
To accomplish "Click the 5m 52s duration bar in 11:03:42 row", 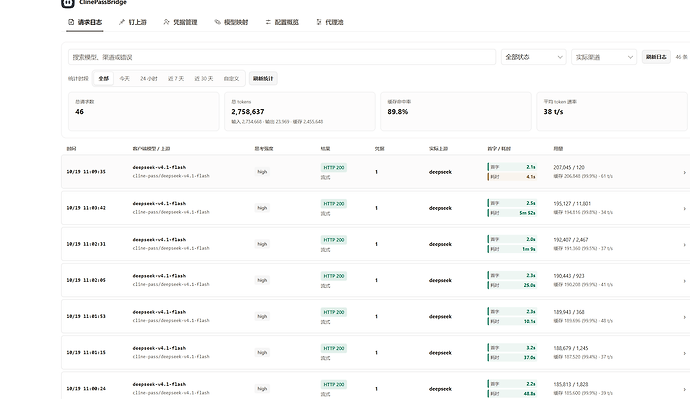I will (512, 213).
